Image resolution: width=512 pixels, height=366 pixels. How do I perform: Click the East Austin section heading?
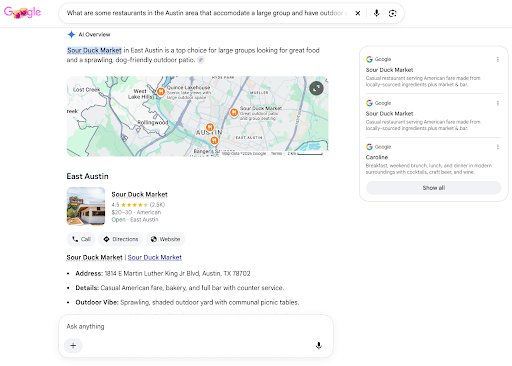pyautogui.click(x=87, y=176)
